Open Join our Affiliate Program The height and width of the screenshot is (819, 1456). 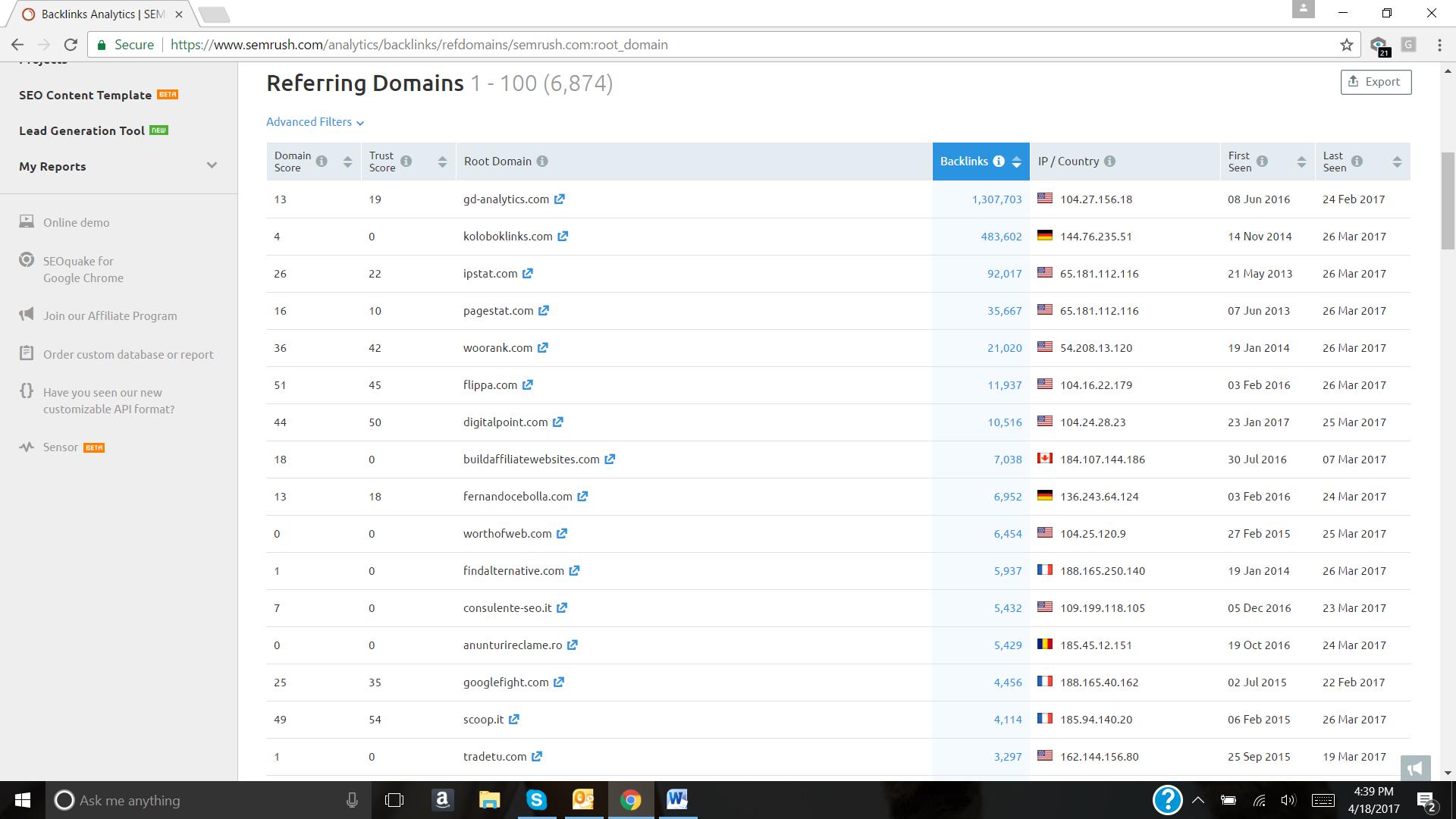[110, 315]
